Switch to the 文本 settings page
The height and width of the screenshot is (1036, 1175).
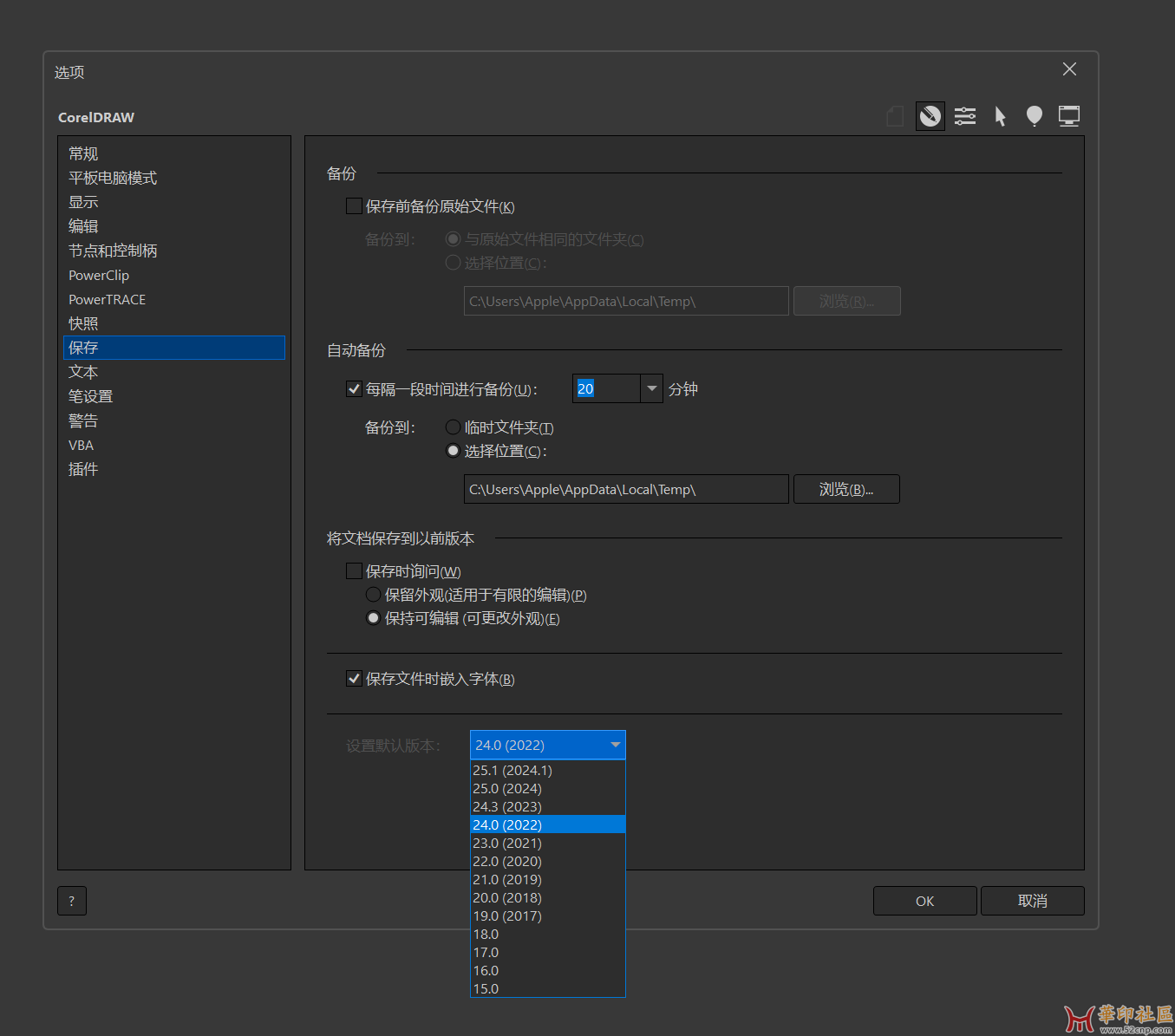pos(174,372)
